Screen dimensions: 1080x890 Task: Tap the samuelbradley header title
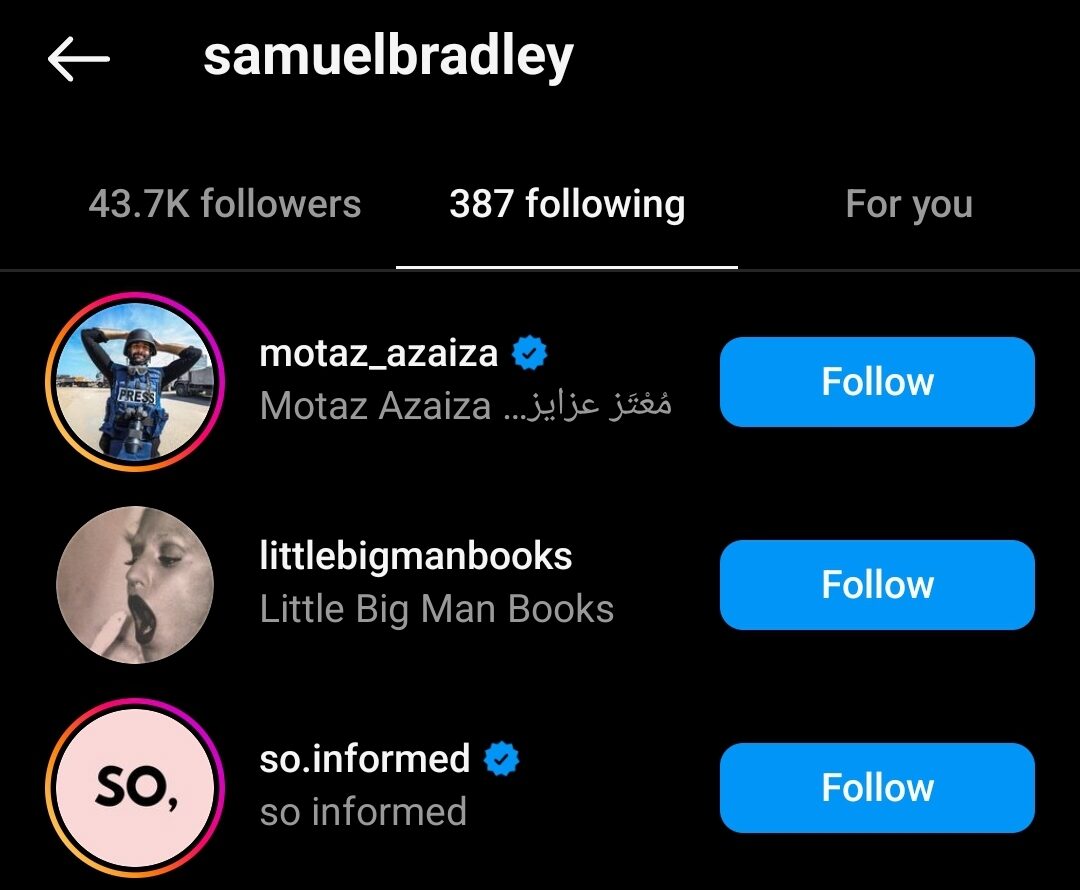click(x=388, y=58)
